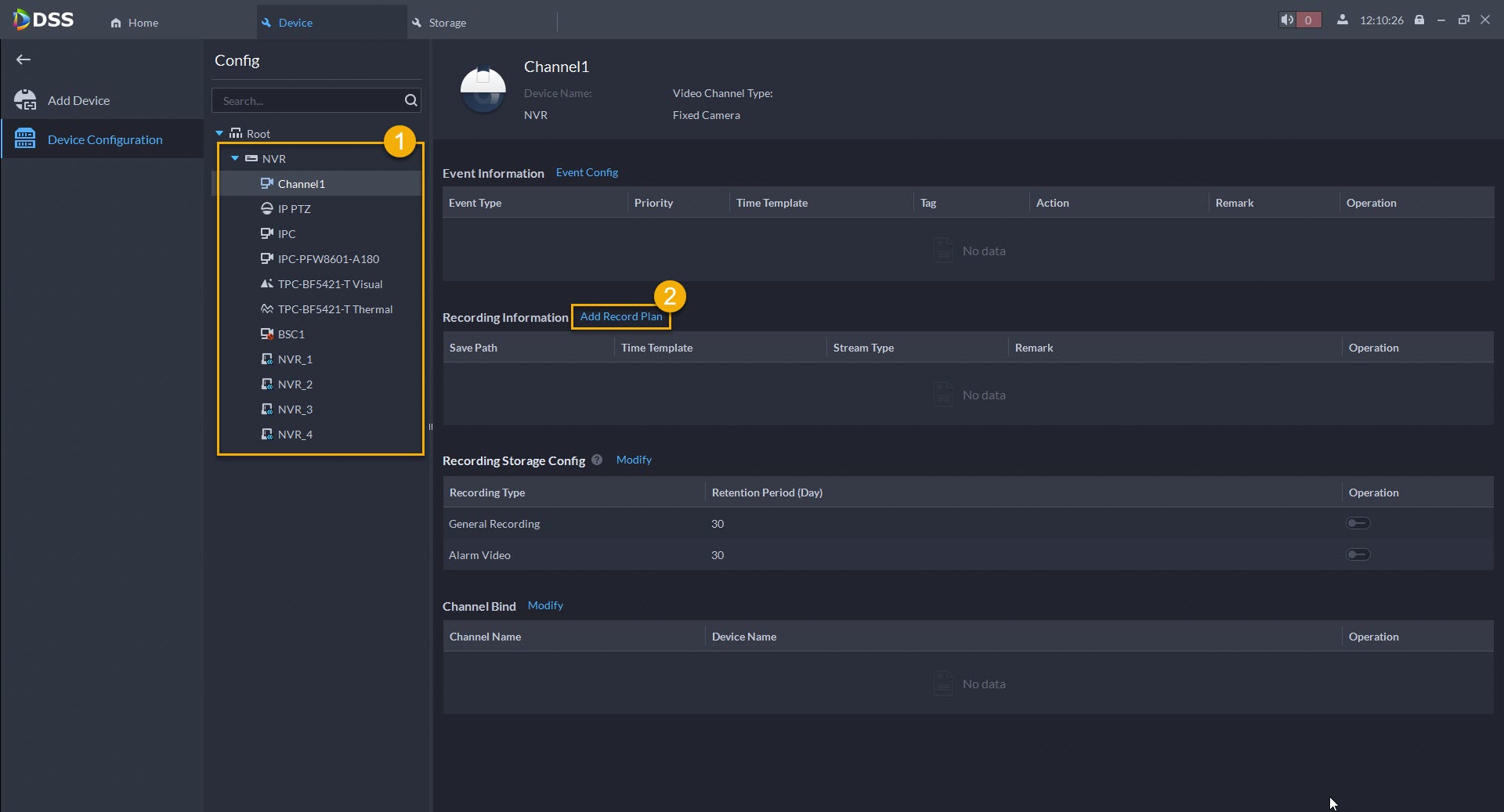Collapse the Root tree node

click(x=219, y=134)
